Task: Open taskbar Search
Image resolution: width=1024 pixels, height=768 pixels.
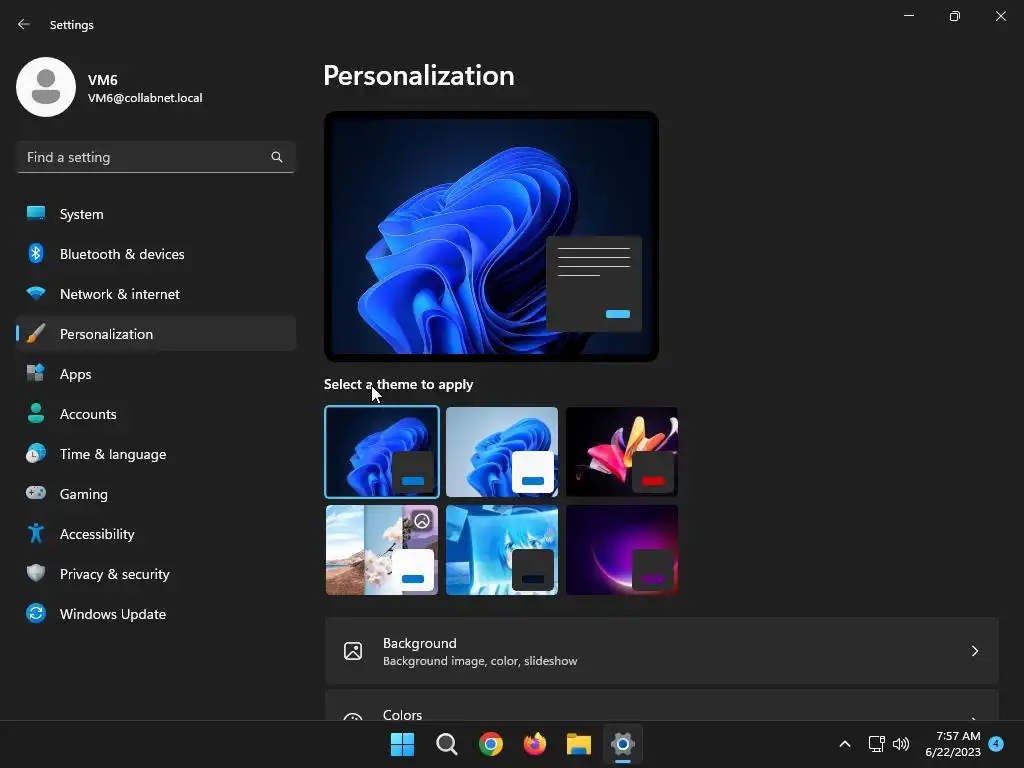Action: [447, 744]
